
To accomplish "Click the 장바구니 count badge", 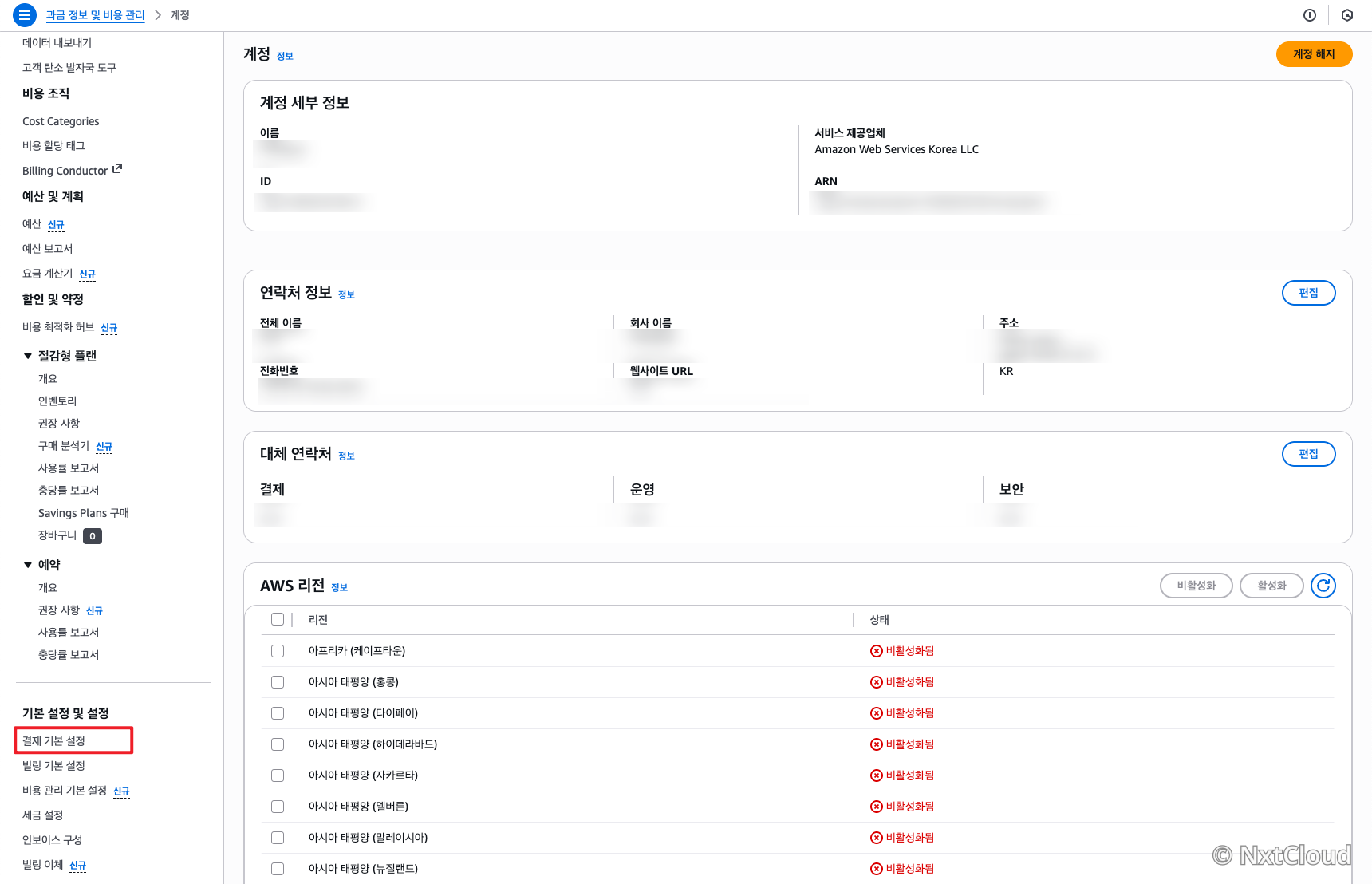I will [93, 536].
